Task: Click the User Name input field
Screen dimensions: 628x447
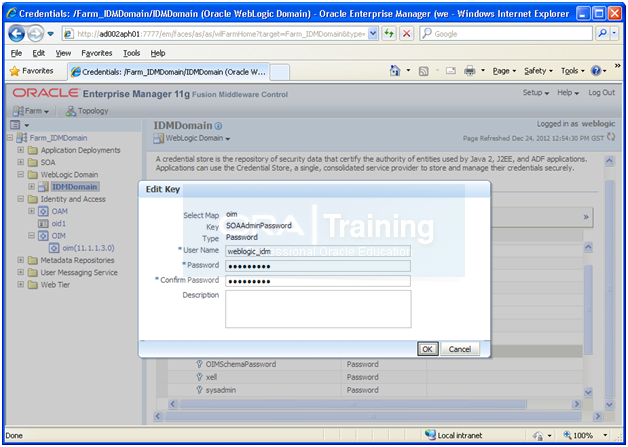Action: [318, 251]
